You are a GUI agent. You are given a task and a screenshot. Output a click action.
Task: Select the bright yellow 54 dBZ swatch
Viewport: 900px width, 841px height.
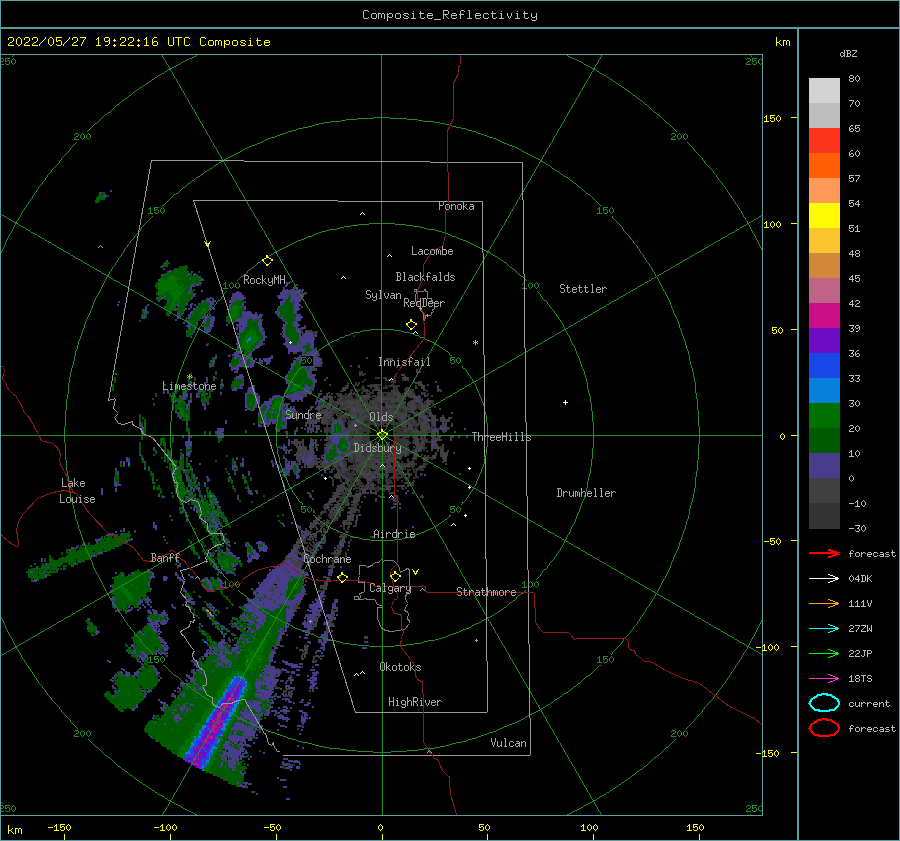(x=824, y=215)
